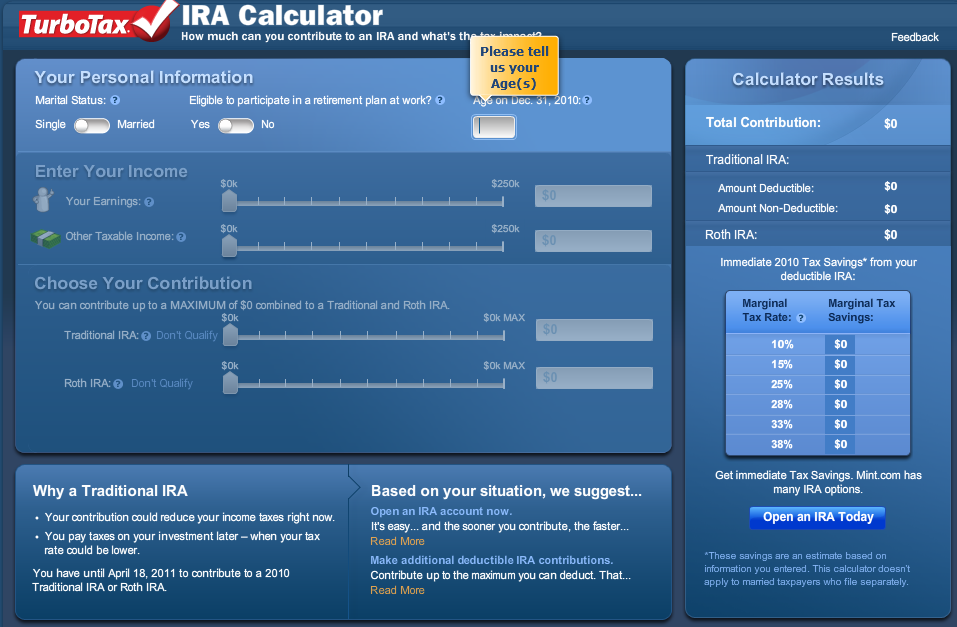
Task: Toggle the Yes/No retirement plan switch
Action: (236, 125)
